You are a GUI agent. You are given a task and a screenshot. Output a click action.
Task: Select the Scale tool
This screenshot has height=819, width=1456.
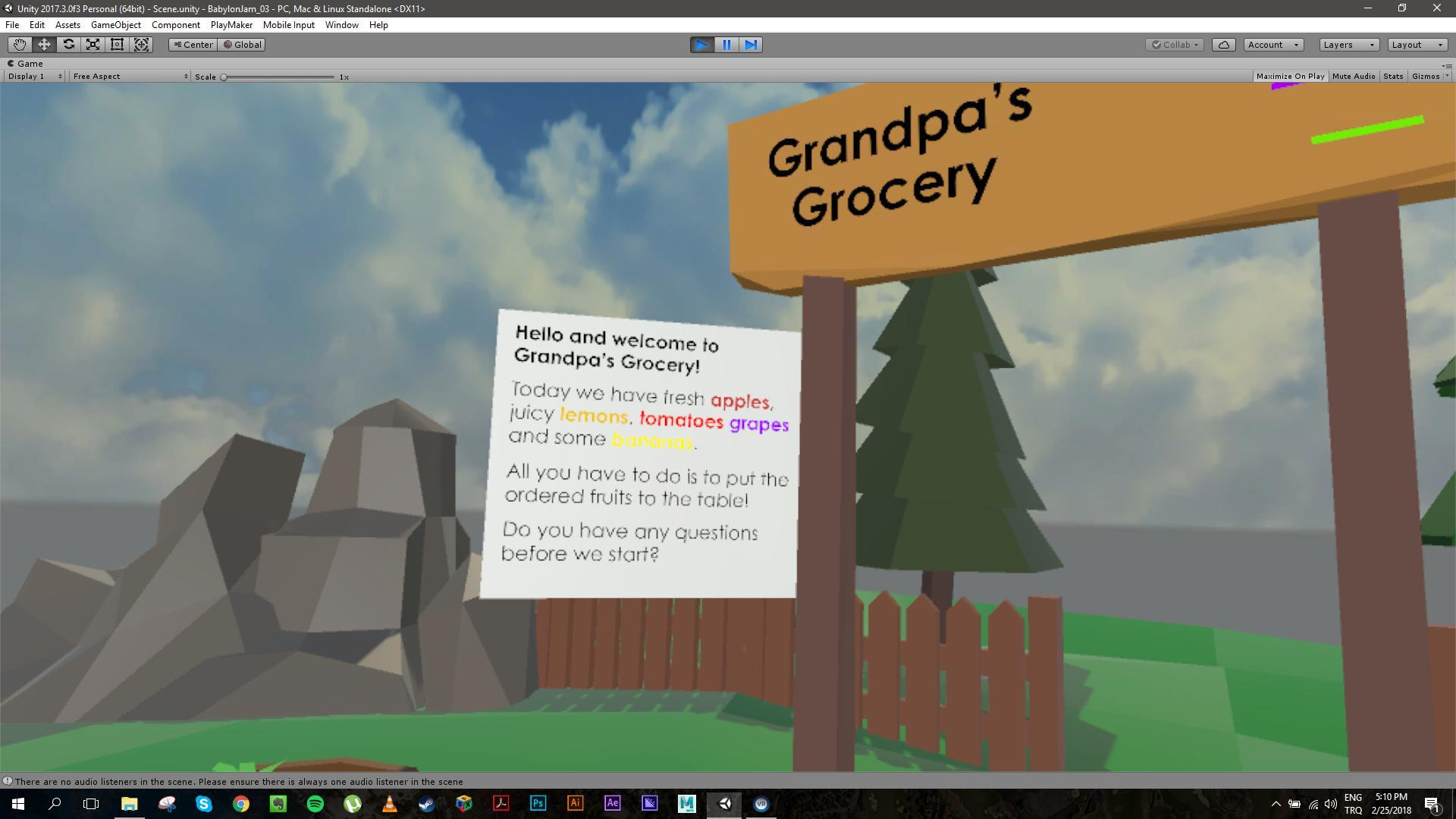click(x=93, y=45)
